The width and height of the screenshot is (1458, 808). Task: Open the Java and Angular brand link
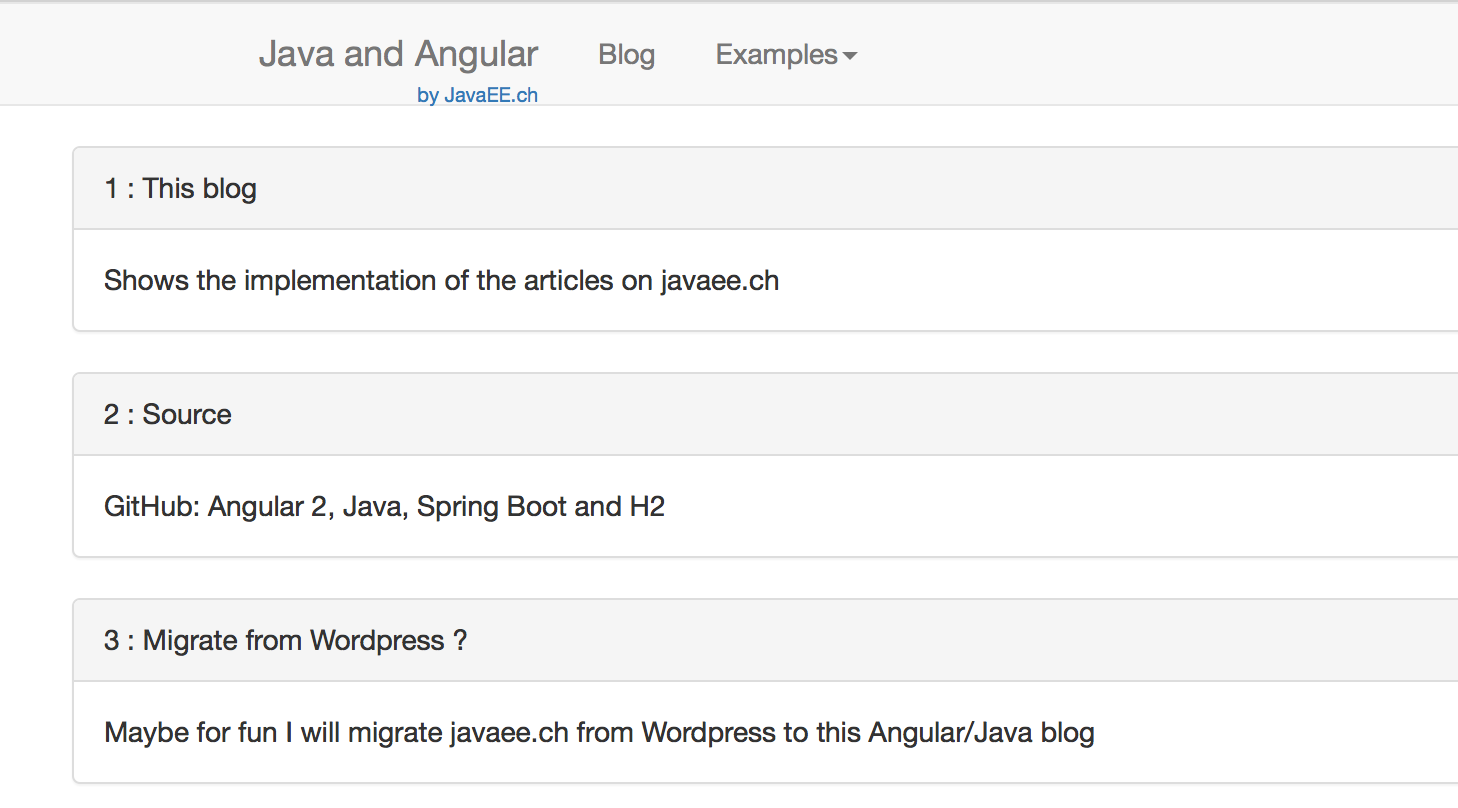398,54
